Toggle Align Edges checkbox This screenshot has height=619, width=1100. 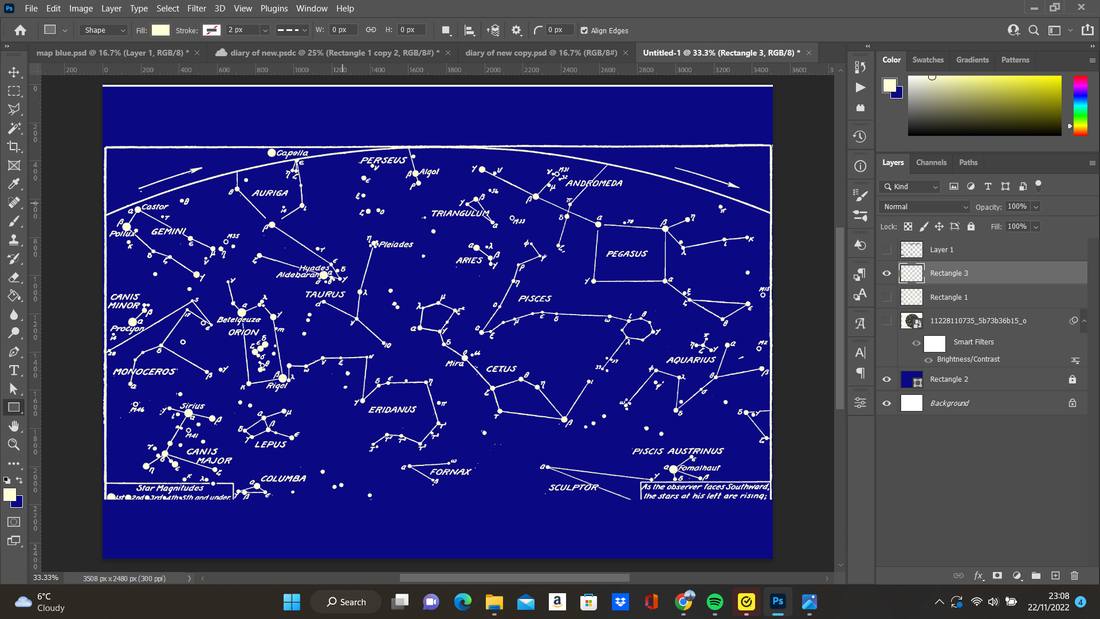point(584,30)
